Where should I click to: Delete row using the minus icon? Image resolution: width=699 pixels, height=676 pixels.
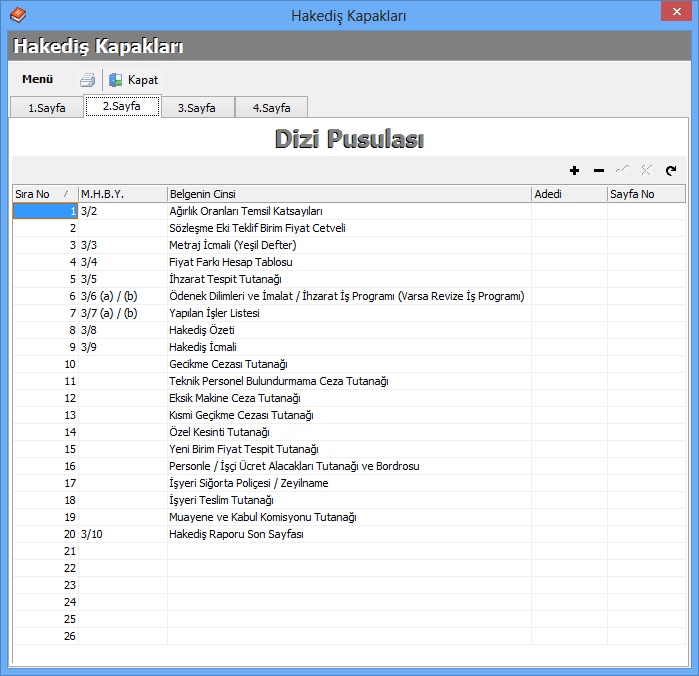[x=598, y=171]
